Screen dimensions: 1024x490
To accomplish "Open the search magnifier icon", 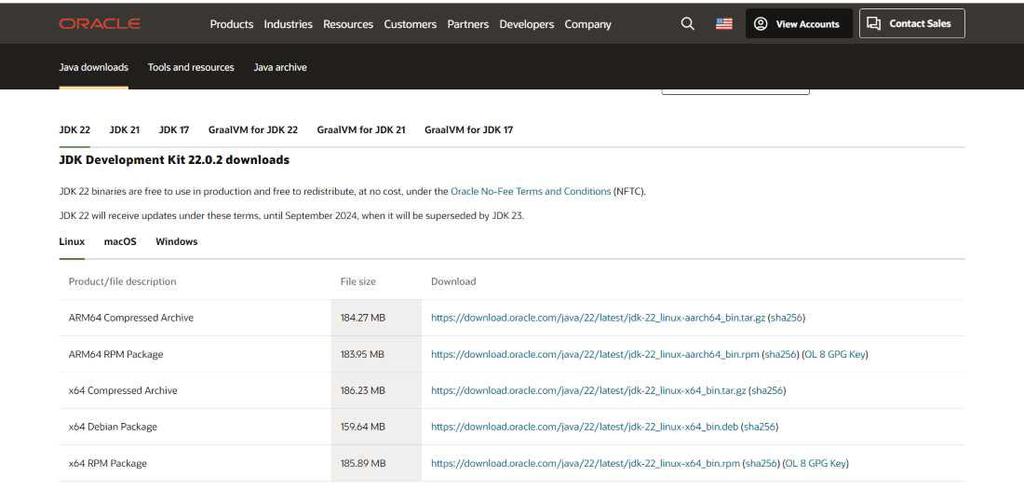I will point(687,24).
